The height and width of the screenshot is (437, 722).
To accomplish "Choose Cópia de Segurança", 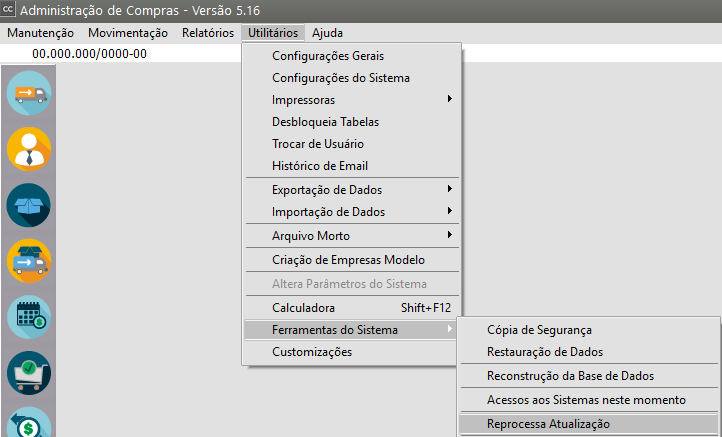I will 539,329.
